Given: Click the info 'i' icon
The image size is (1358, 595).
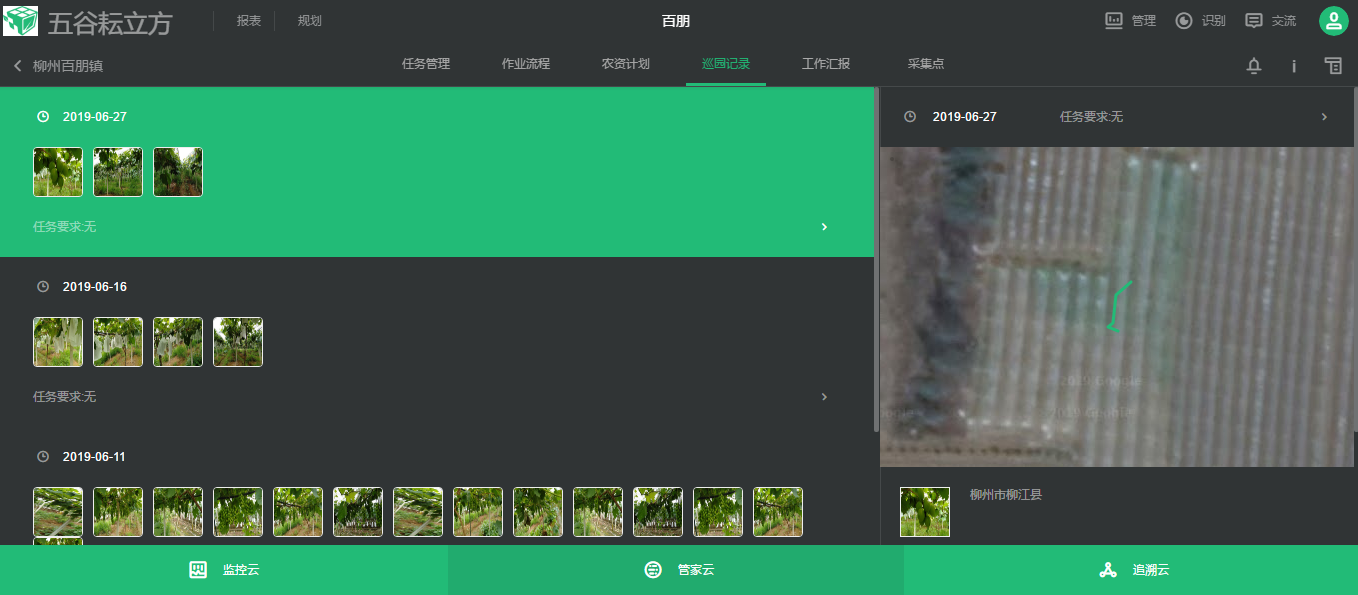Looking at the screenshot, I should coord(1293,65).
